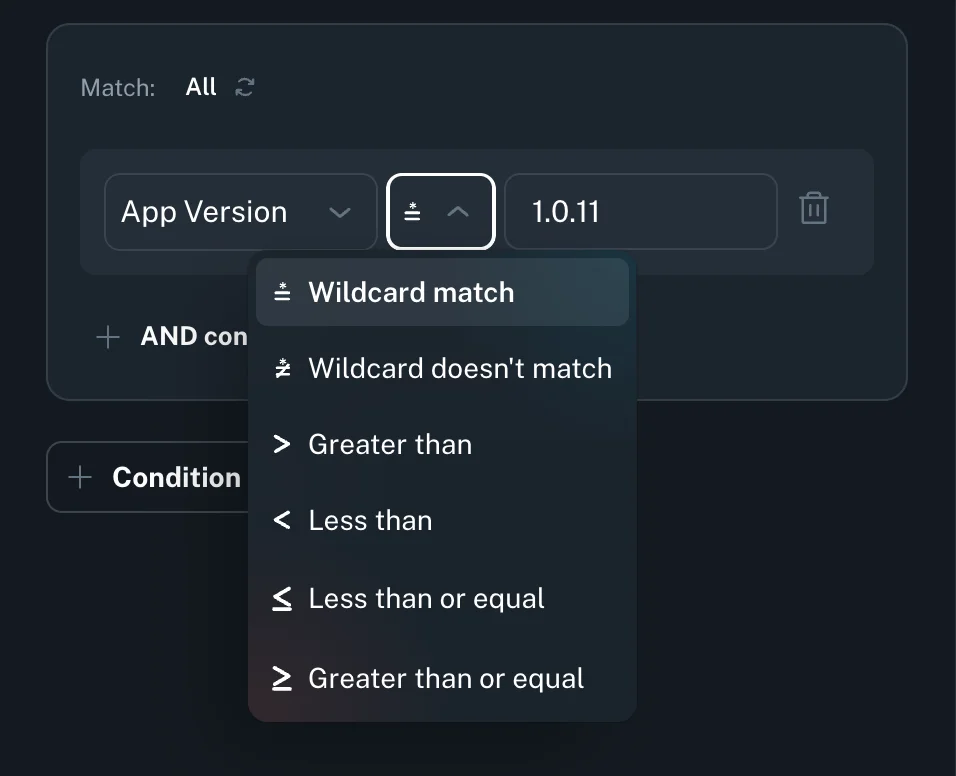This screenshot has width=956, height=776.
Task: Toggle the Match mode from All
Action: [201, 87]
